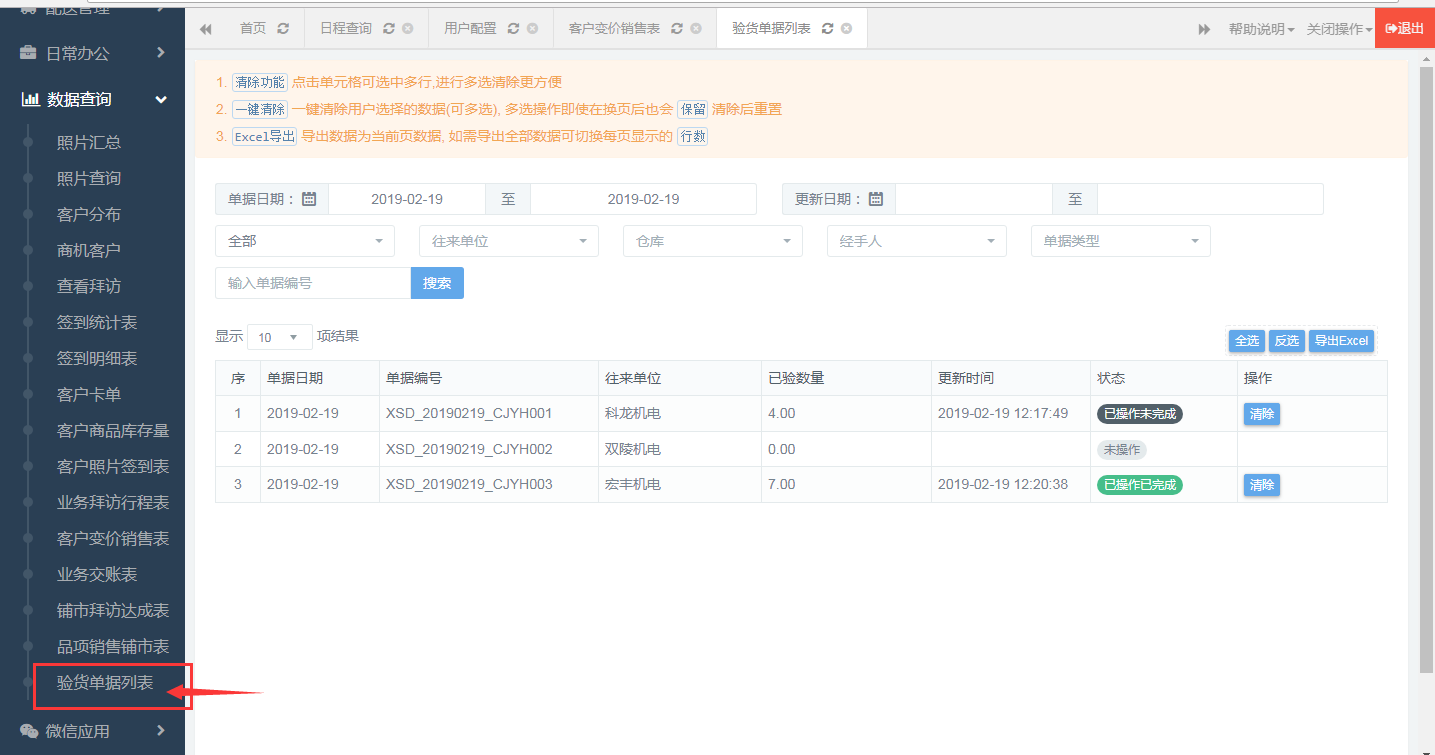The width and height of the screenshot is (1435, 755).
Task: Click the 日常办公 briefcase icon
Action: tap(30, 53)
